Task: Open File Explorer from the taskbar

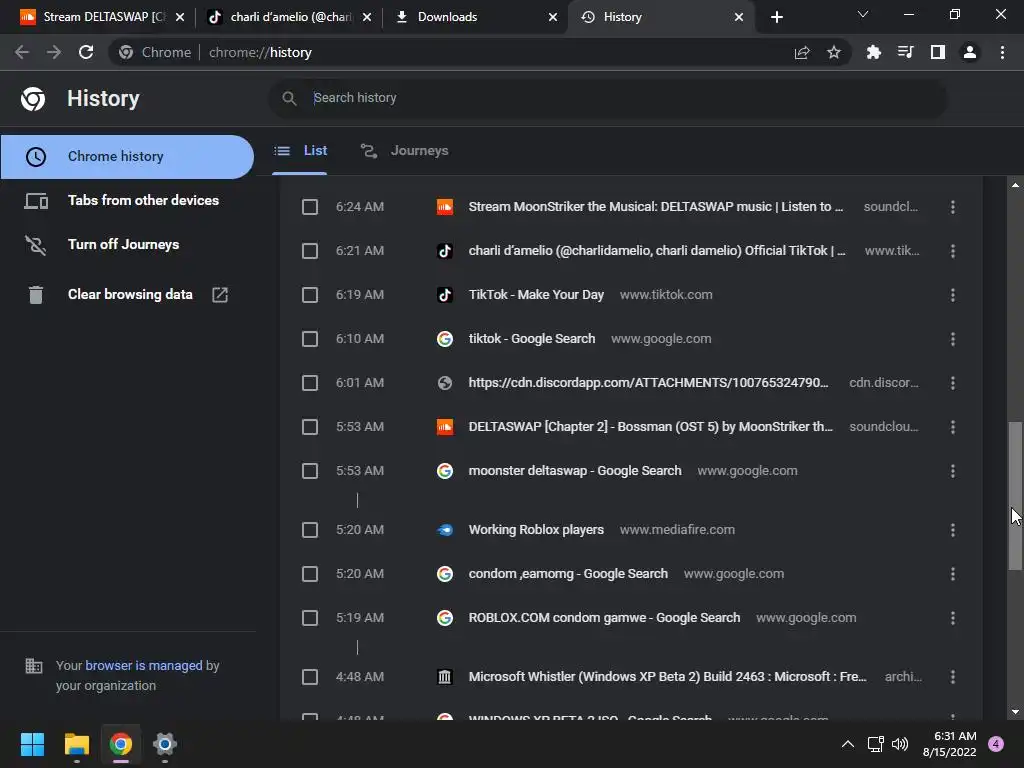Action: [76, 744]
